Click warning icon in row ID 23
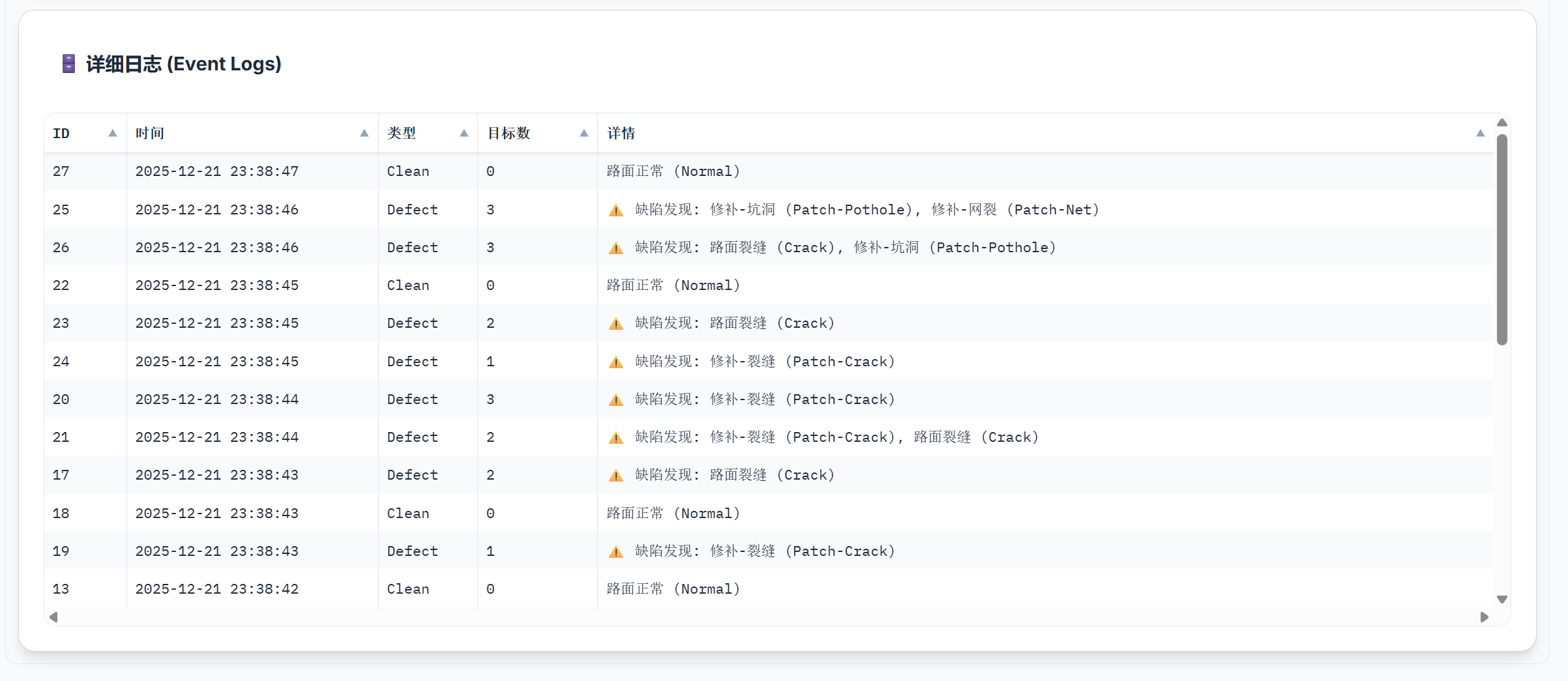Viewport: 1568px width, 681px height. point(616,323)
